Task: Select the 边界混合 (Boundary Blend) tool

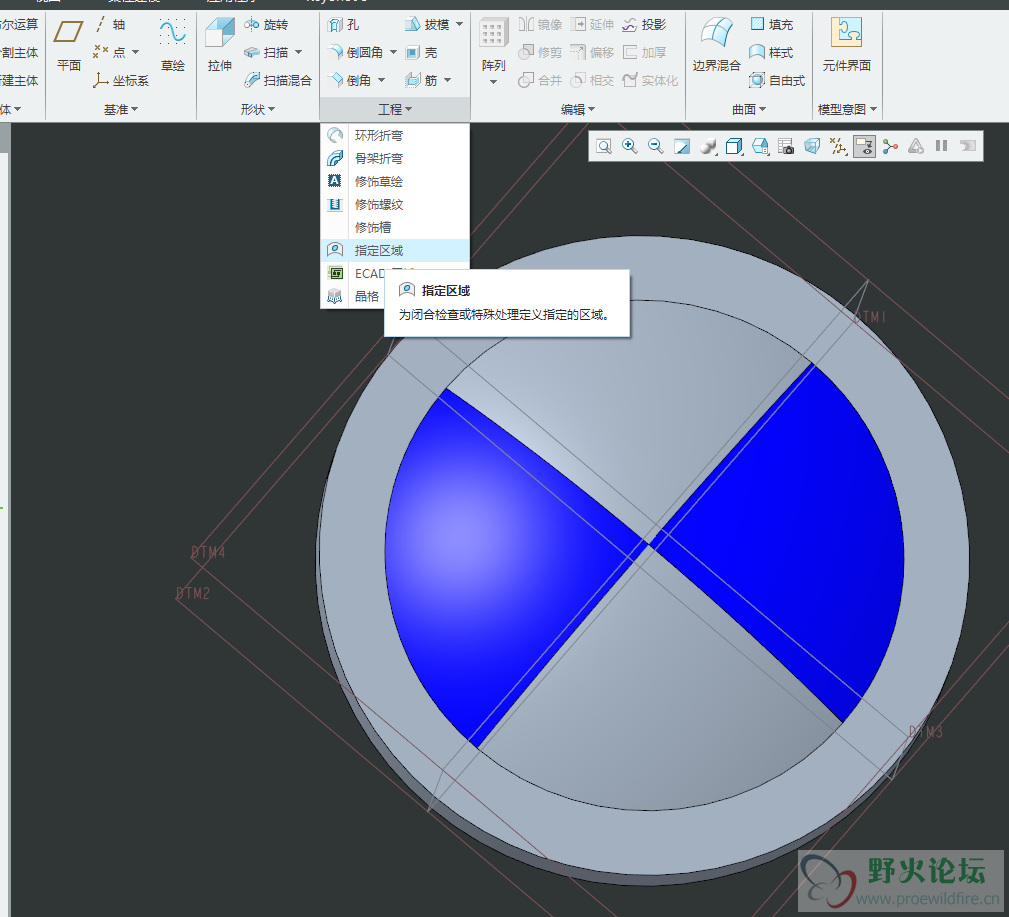Action: pyautogui.click(x=716, y=45)
